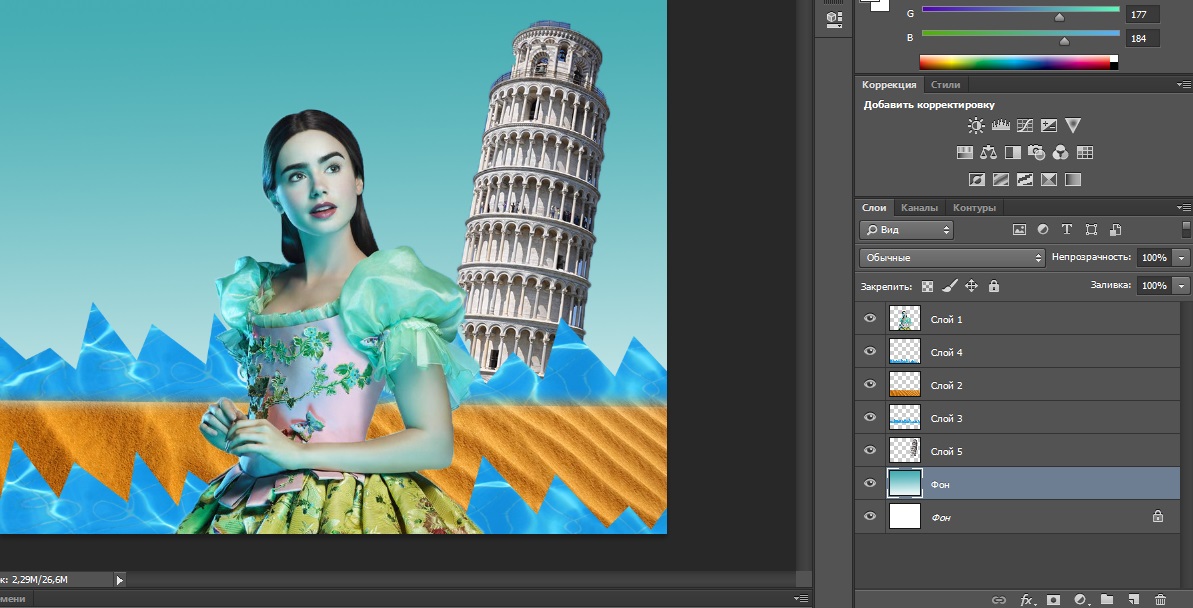Image resolution: width=1193 pixels, height=608 pixels.
Task: Open the Вид layer filter dropdown
Action: 906,229
